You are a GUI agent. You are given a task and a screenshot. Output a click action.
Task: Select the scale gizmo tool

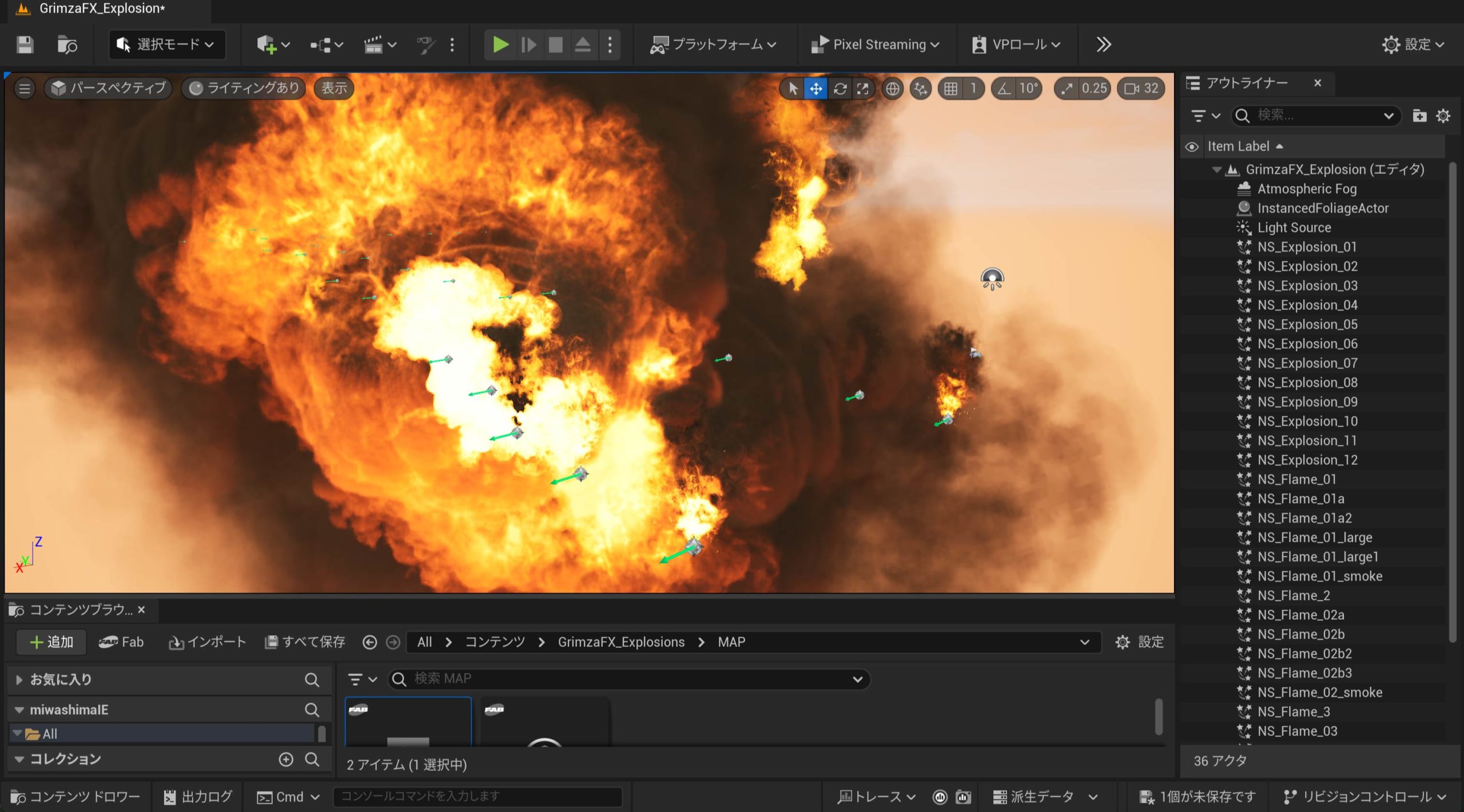tap(862, 89)
